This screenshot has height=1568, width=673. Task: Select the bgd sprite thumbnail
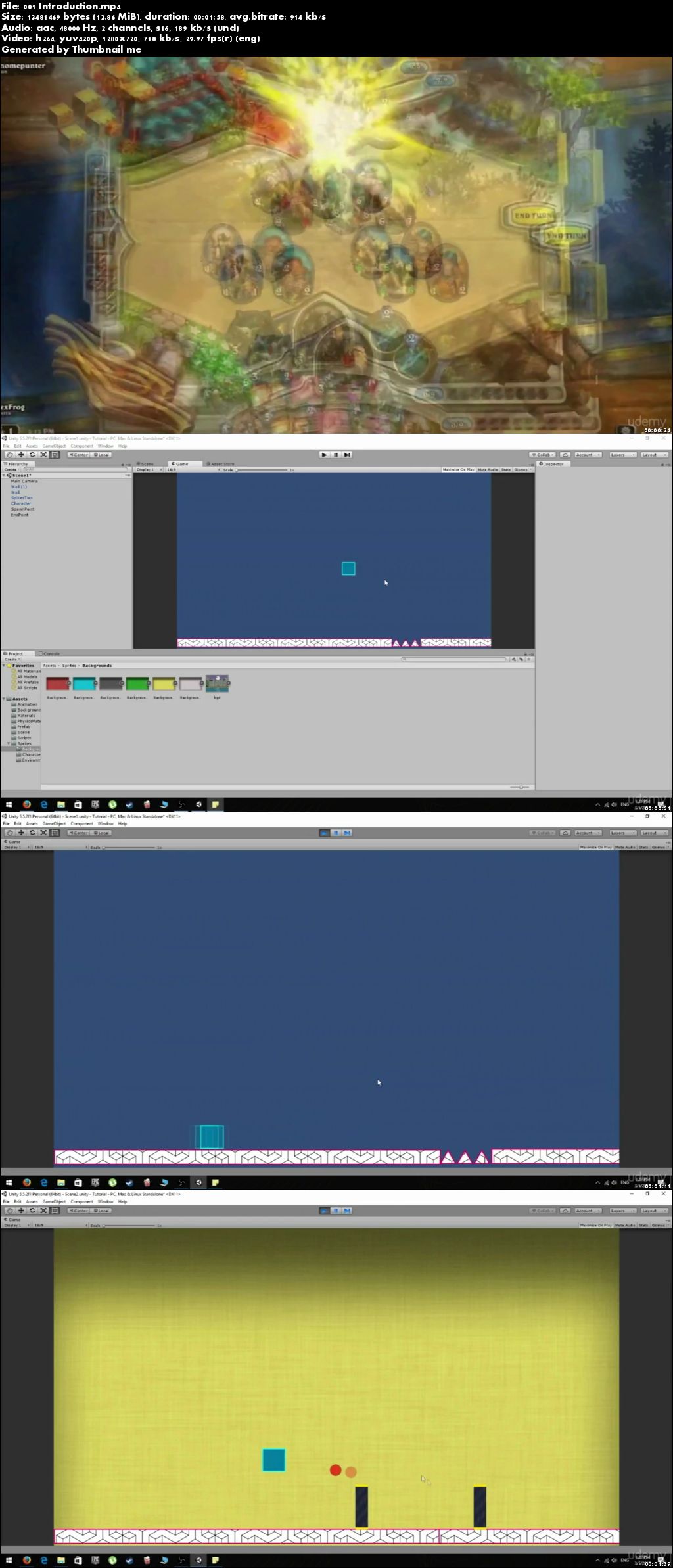click(x=217, y=683)
